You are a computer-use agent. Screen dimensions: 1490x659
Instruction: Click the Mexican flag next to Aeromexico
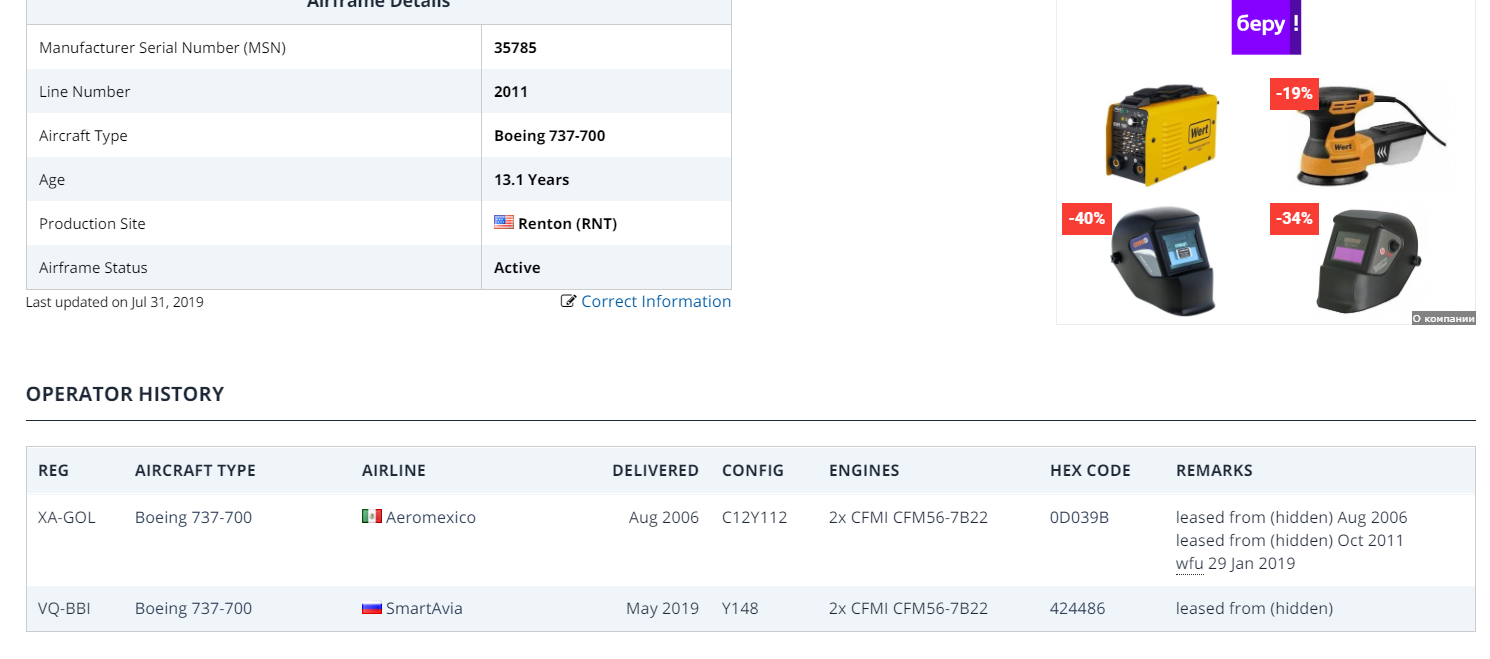[371, 517]
